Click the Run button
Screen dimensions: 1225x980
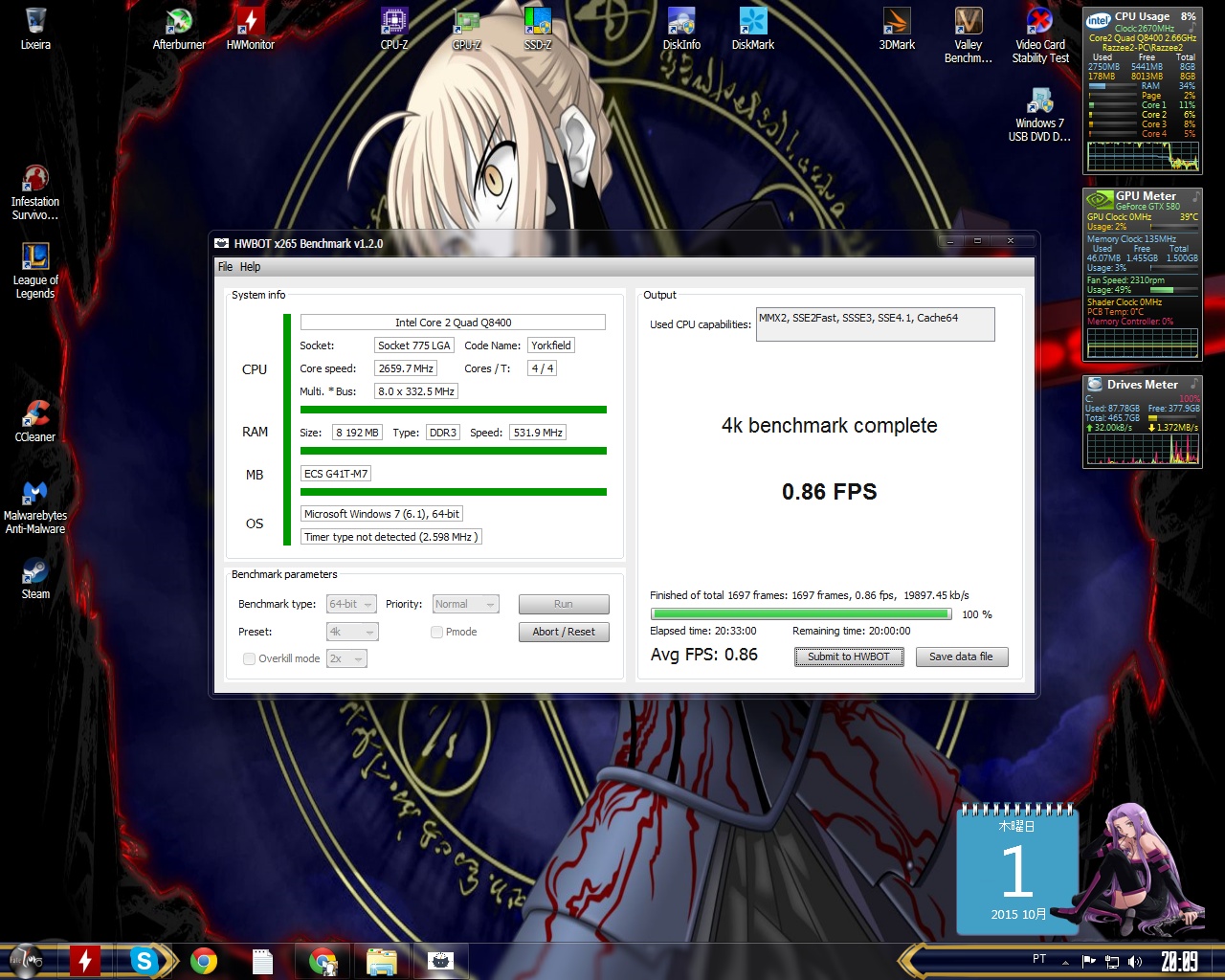tap(564, 604)
